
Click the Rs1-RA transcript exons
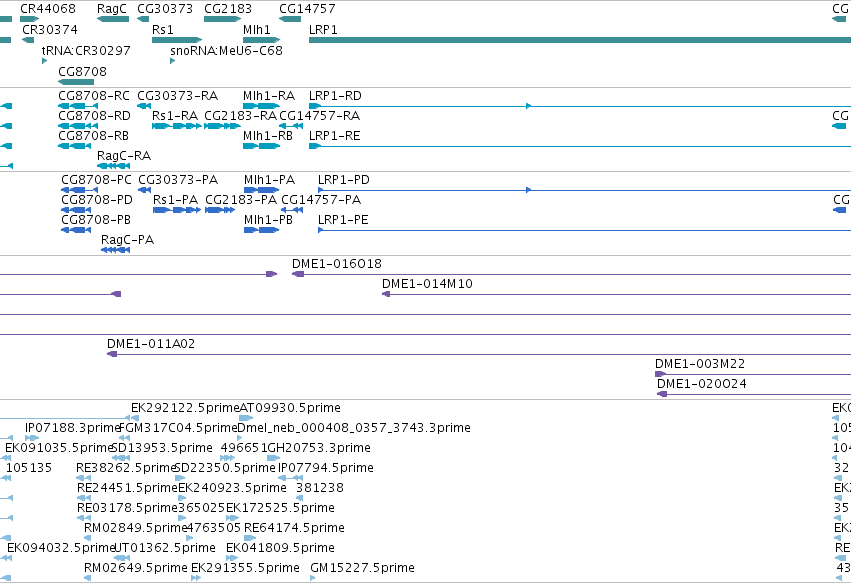[x=177, y=126]
